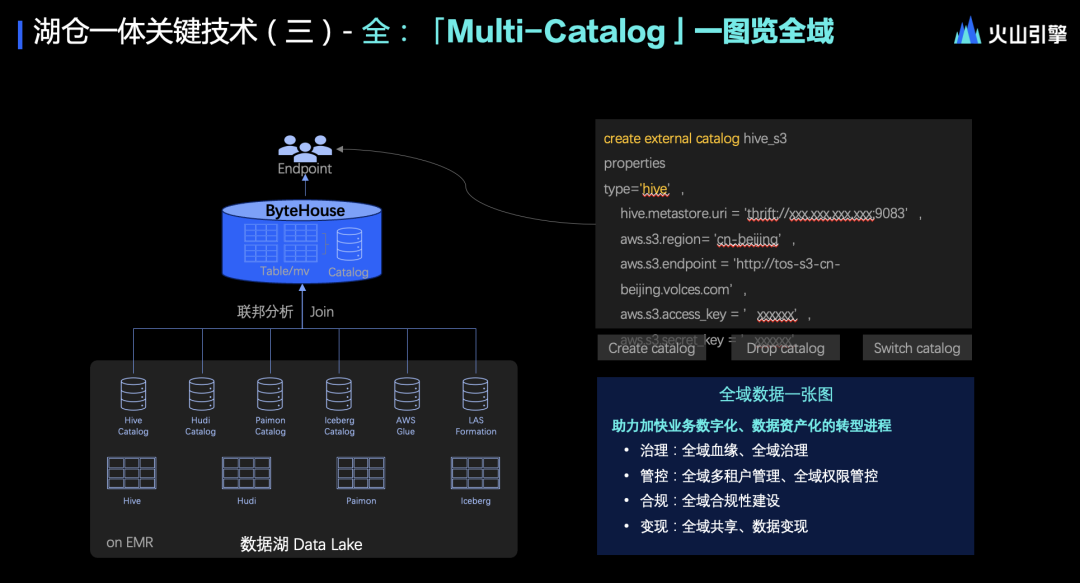Click the Paimon Catalog database icon

coord(270,394)
